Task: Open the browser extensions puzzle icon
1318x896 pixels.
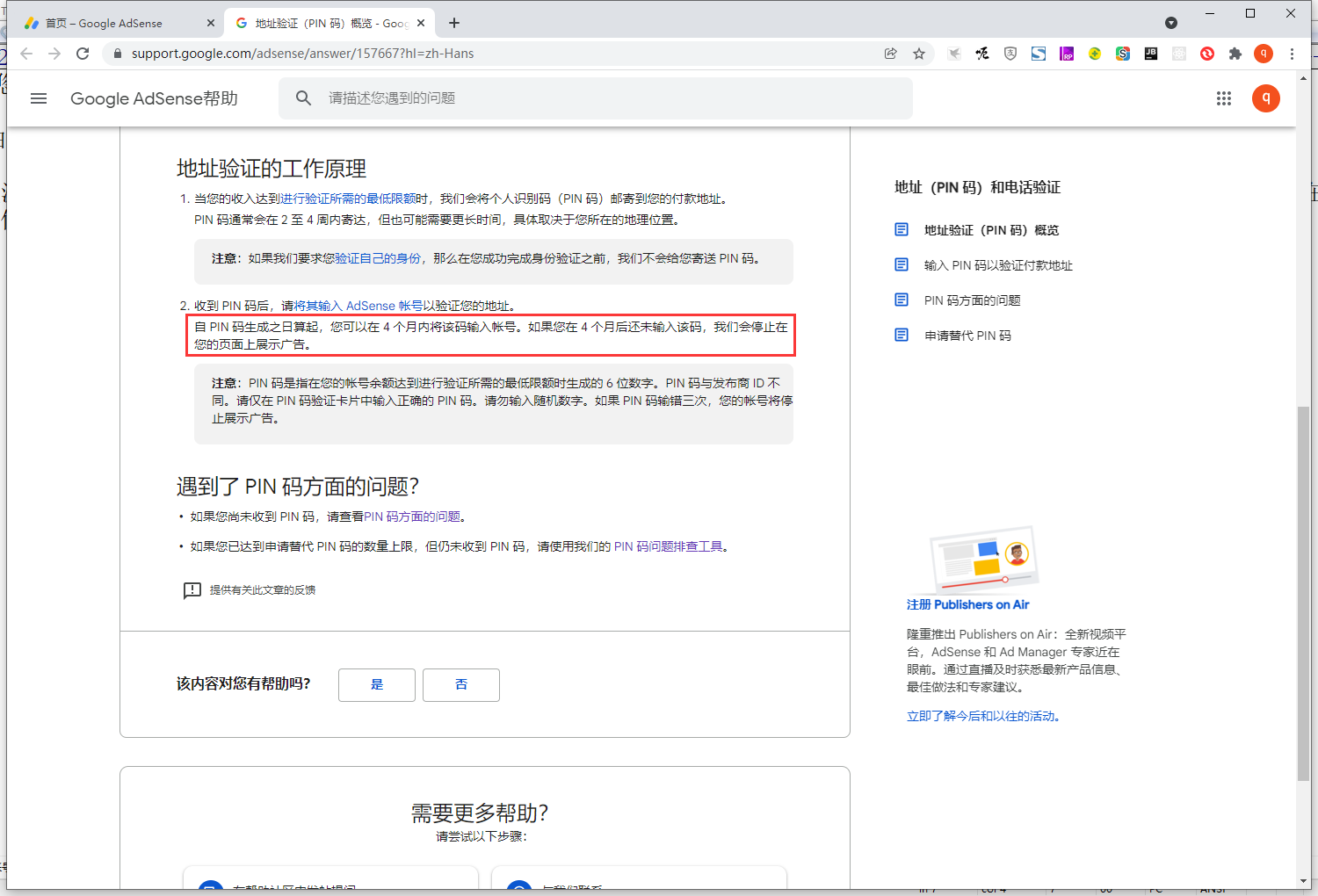Action: [1235, 54]
